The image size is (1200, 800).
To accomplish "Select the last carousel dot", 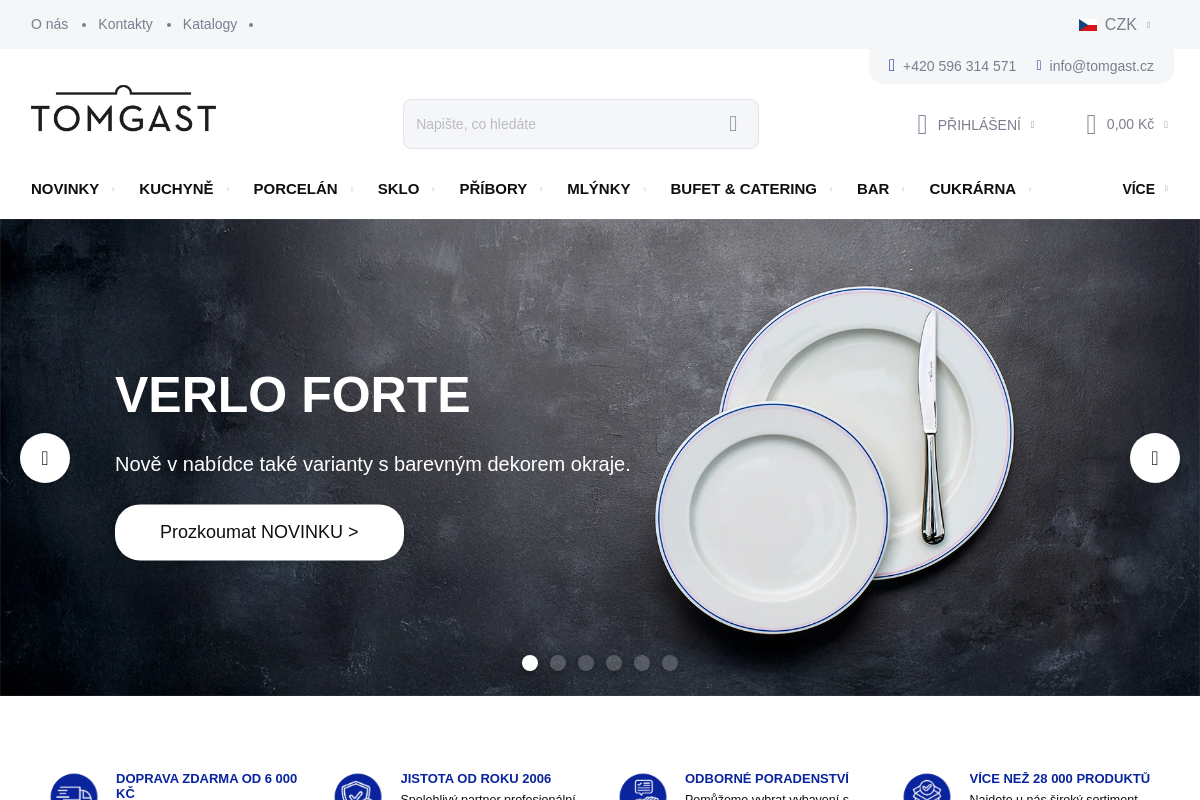I will pyautogui.click(x=670, y=663).
